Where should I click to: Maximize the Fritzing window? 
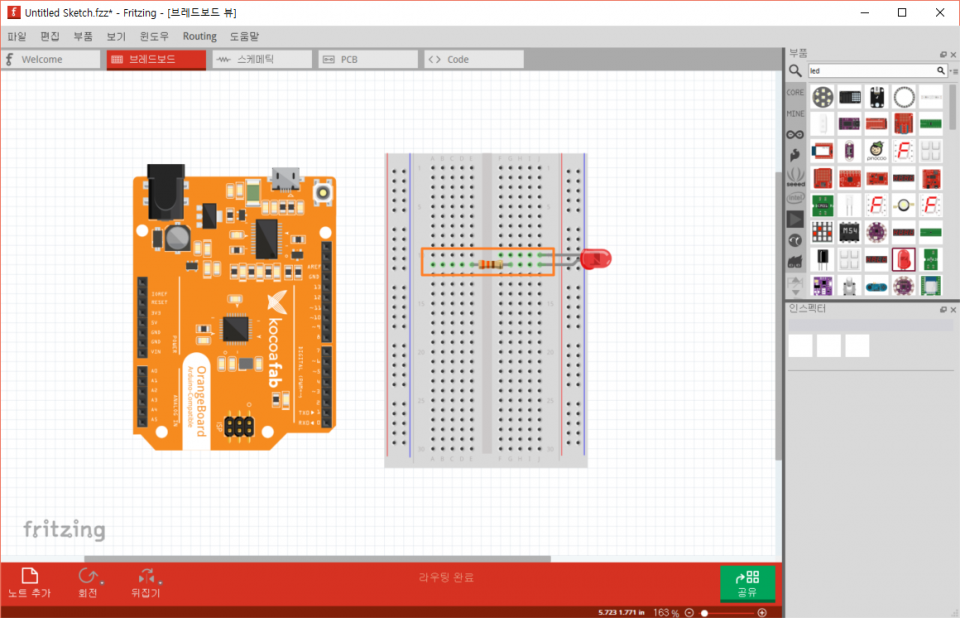coord(902,12)
